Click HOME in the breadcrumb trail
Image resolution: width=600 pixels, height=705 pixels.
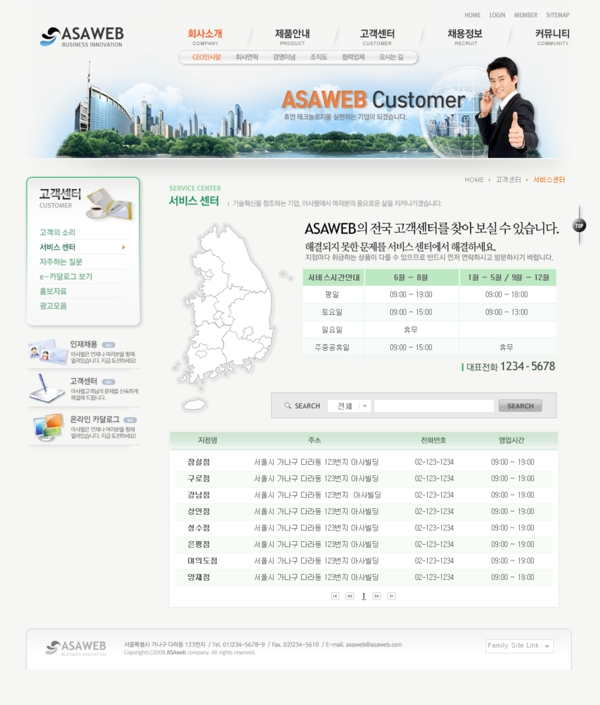474,179
